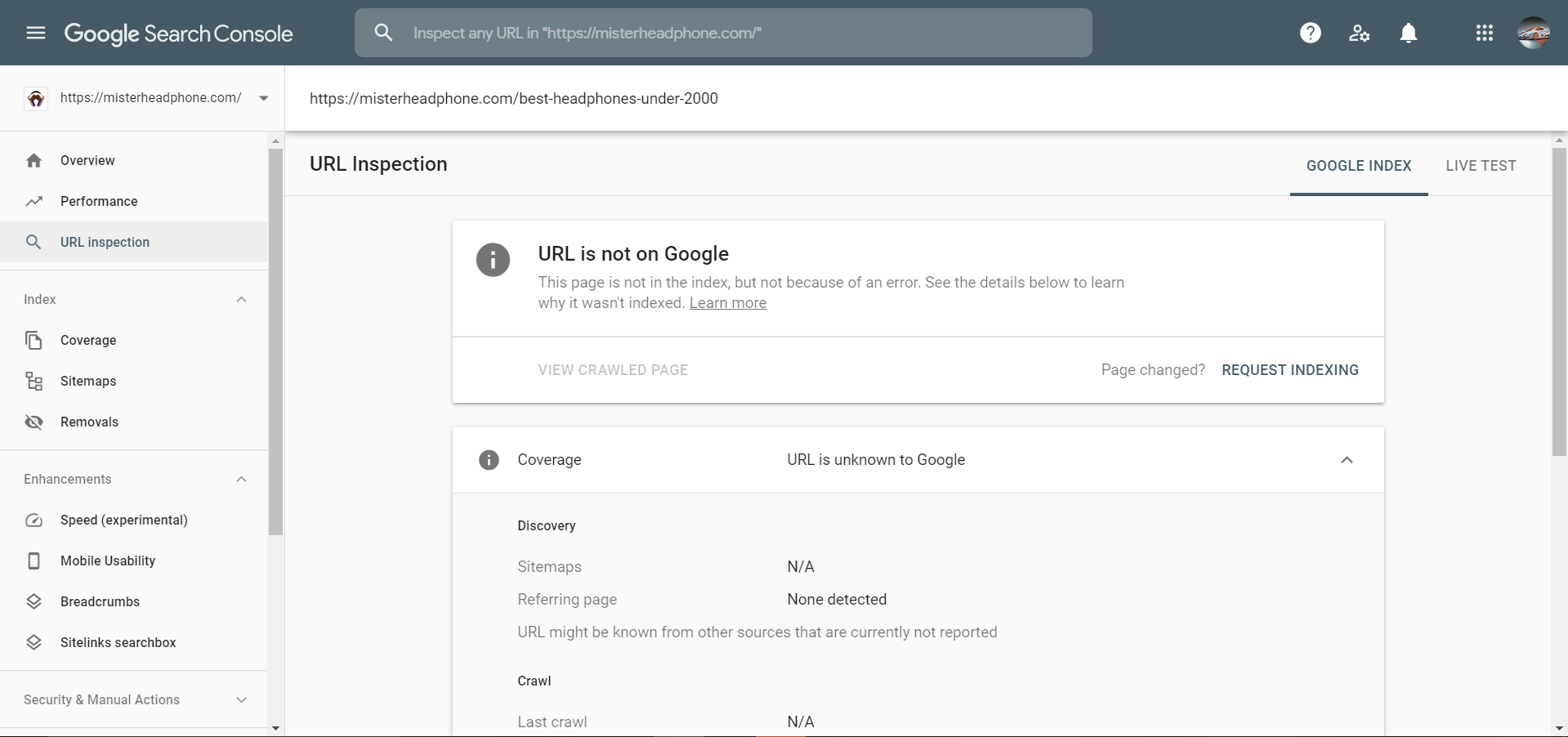The height and width of the screenshot is (737, 1568).
Task: Click the Removals crossed-eye icon
Action: 34,422
